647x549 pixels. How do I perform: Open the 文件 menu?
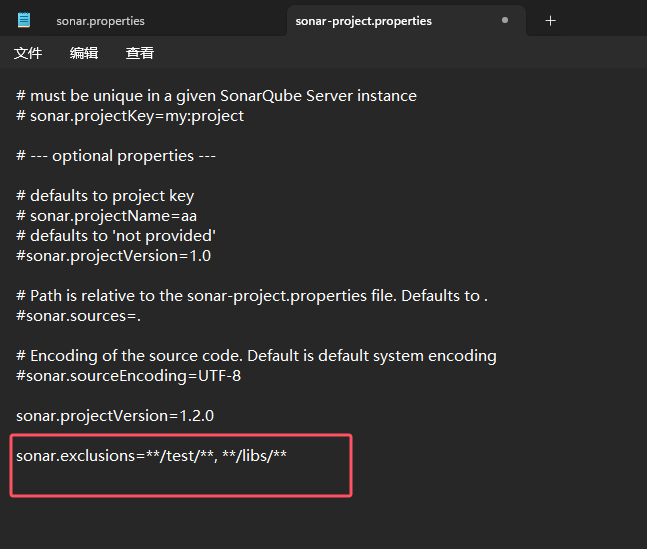click(x=28, y=53)
